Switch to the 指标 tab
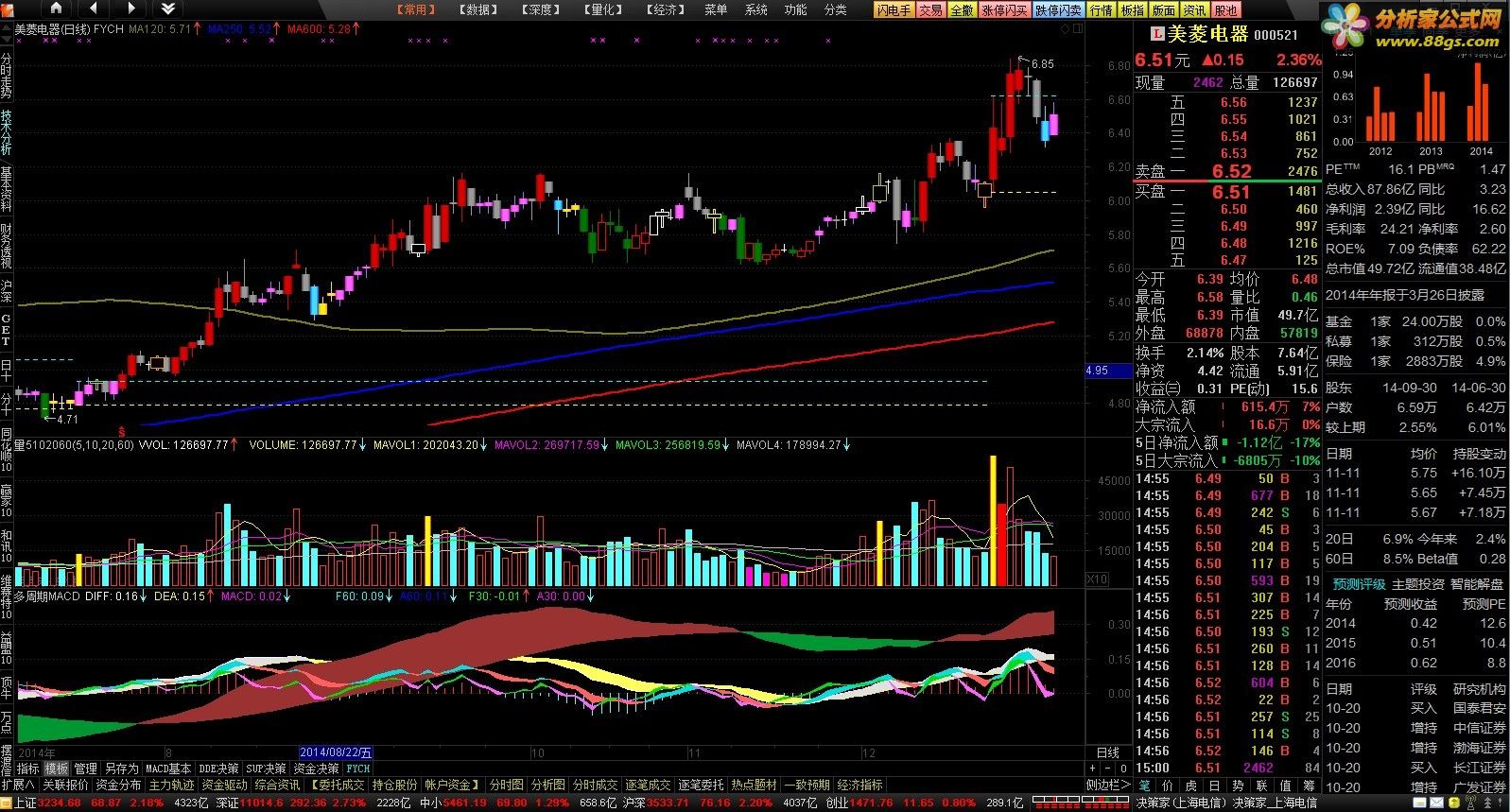Viewport: 1510px width, 812px height. (27, 769)
